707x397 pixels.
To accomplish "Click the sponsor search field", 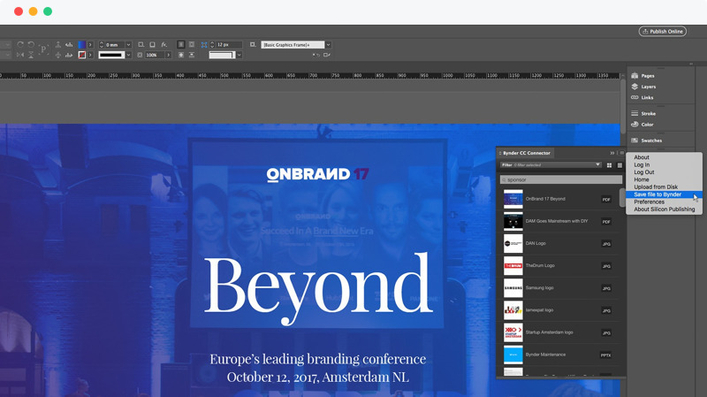I will (561, 180).
